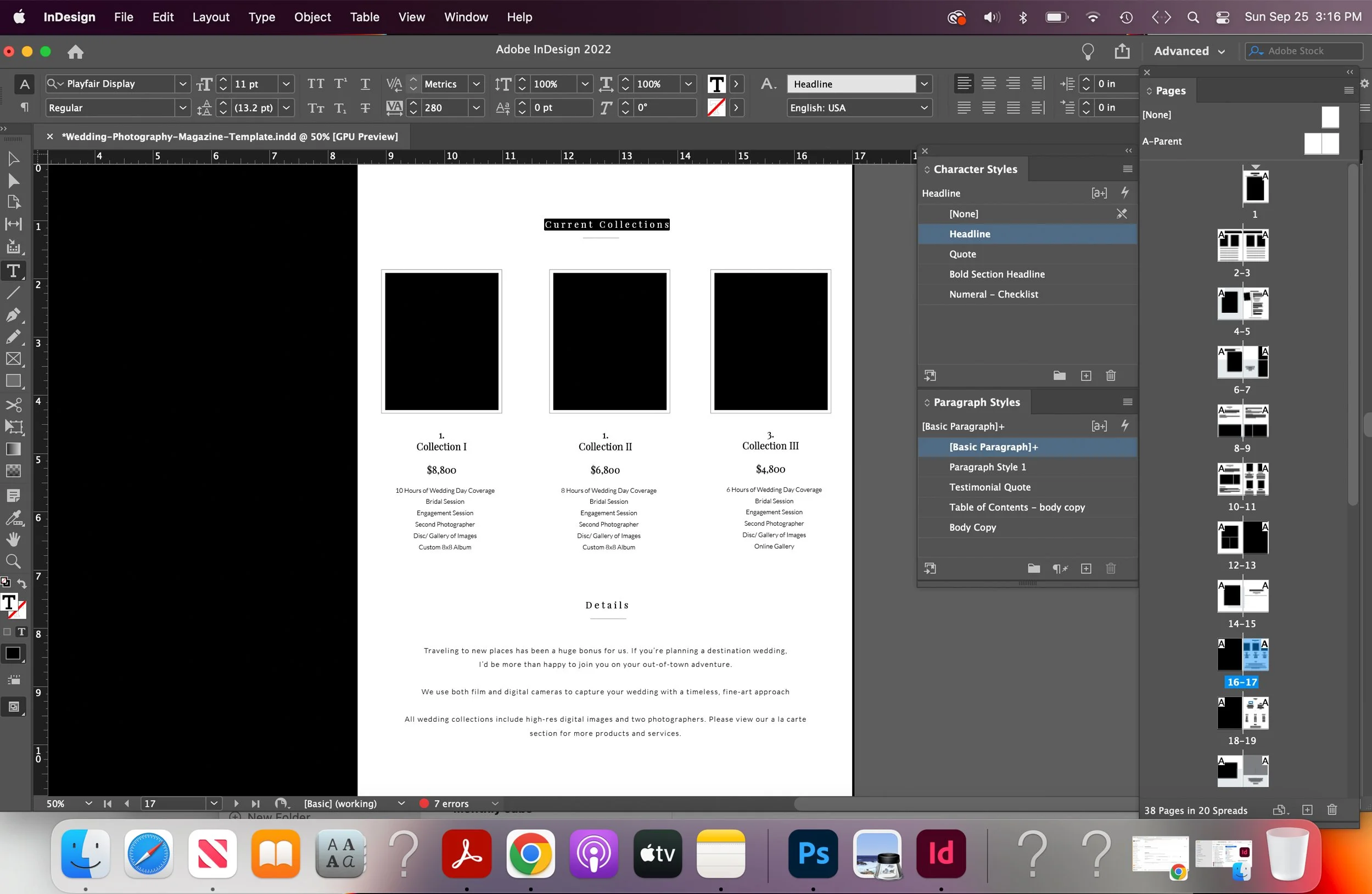This screenshot has width=1372, height=894.
Task: Open the Type menu
Action: pyautogui.click(x=262, y=18)
